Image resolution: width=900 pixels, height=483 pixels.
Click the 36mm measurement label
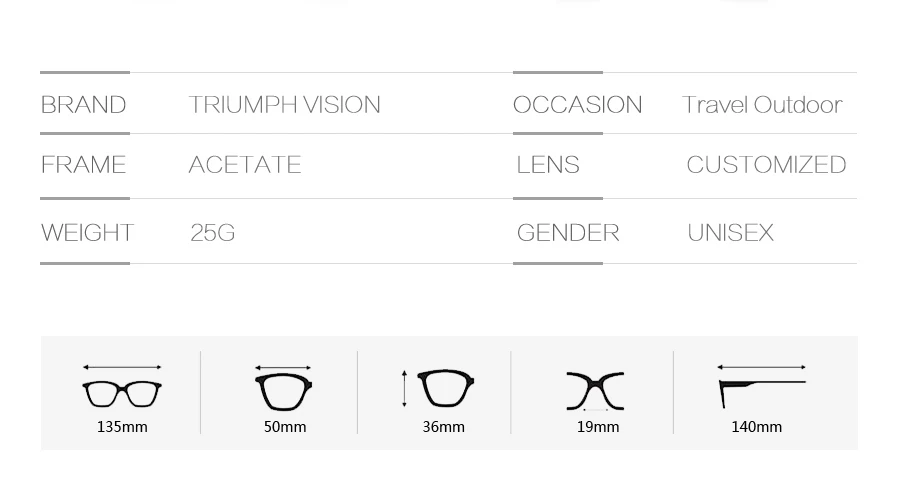point(444,427)
